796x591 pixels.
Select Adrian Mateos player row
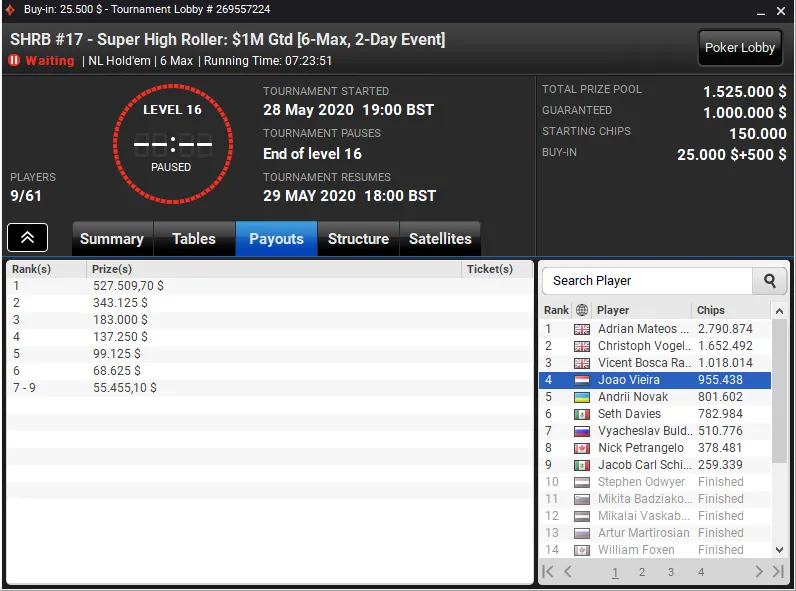(x=655, y=329)
